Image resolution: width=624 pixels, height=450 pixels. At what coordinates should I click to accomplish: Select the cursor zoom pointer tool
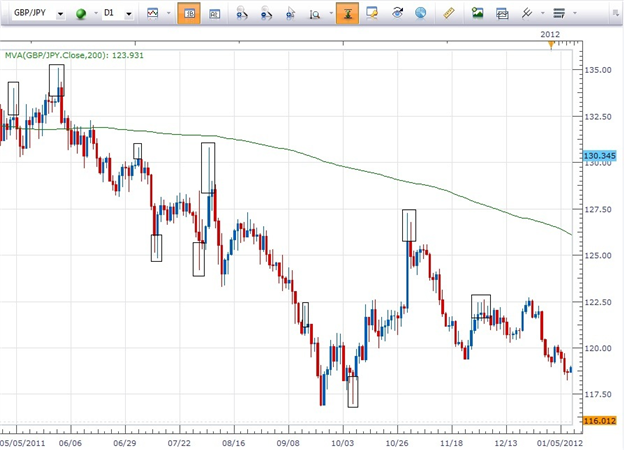click(291, 14)
